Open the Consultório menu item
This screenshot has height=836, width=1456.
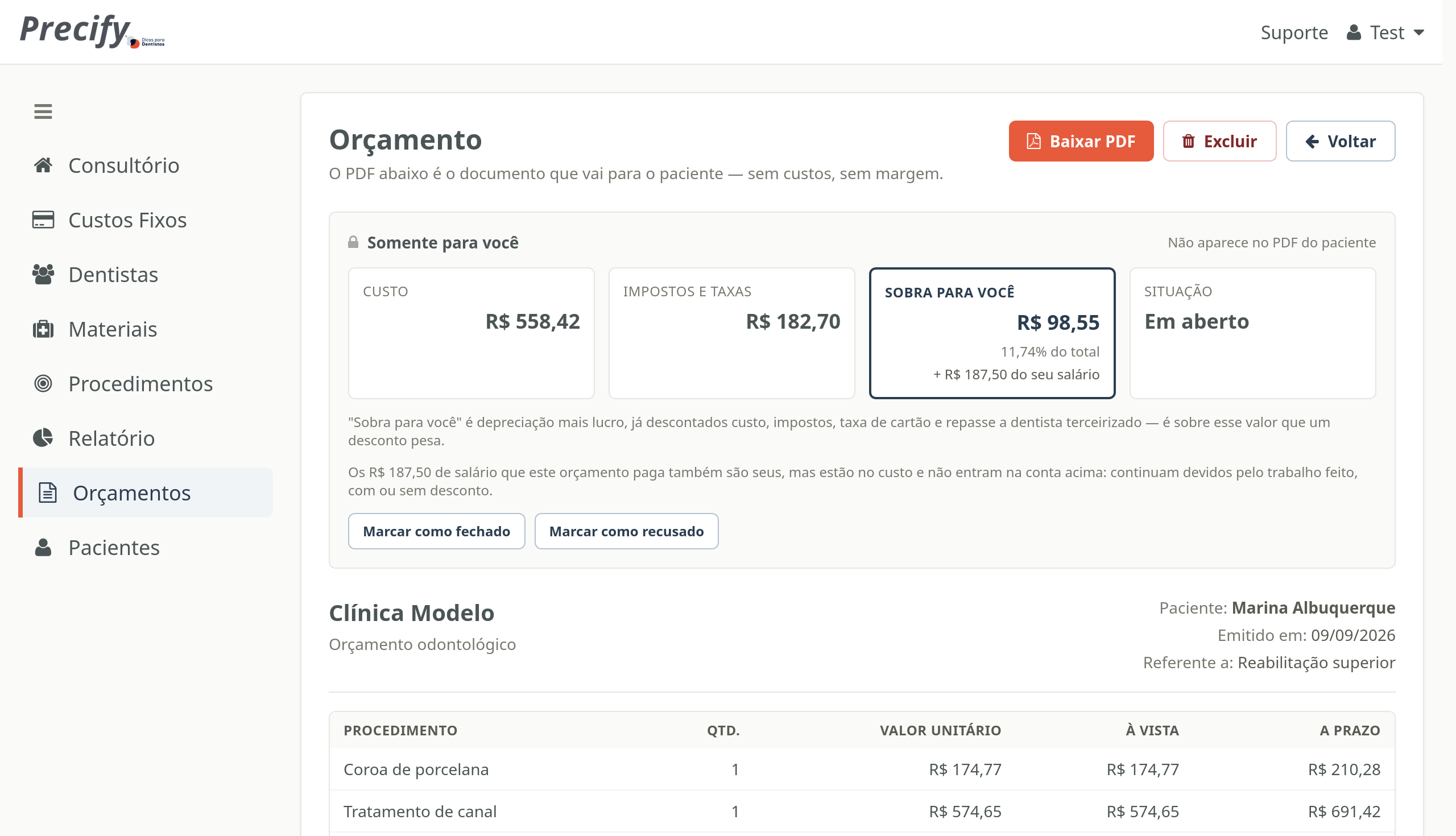click(x=146, y=165)
